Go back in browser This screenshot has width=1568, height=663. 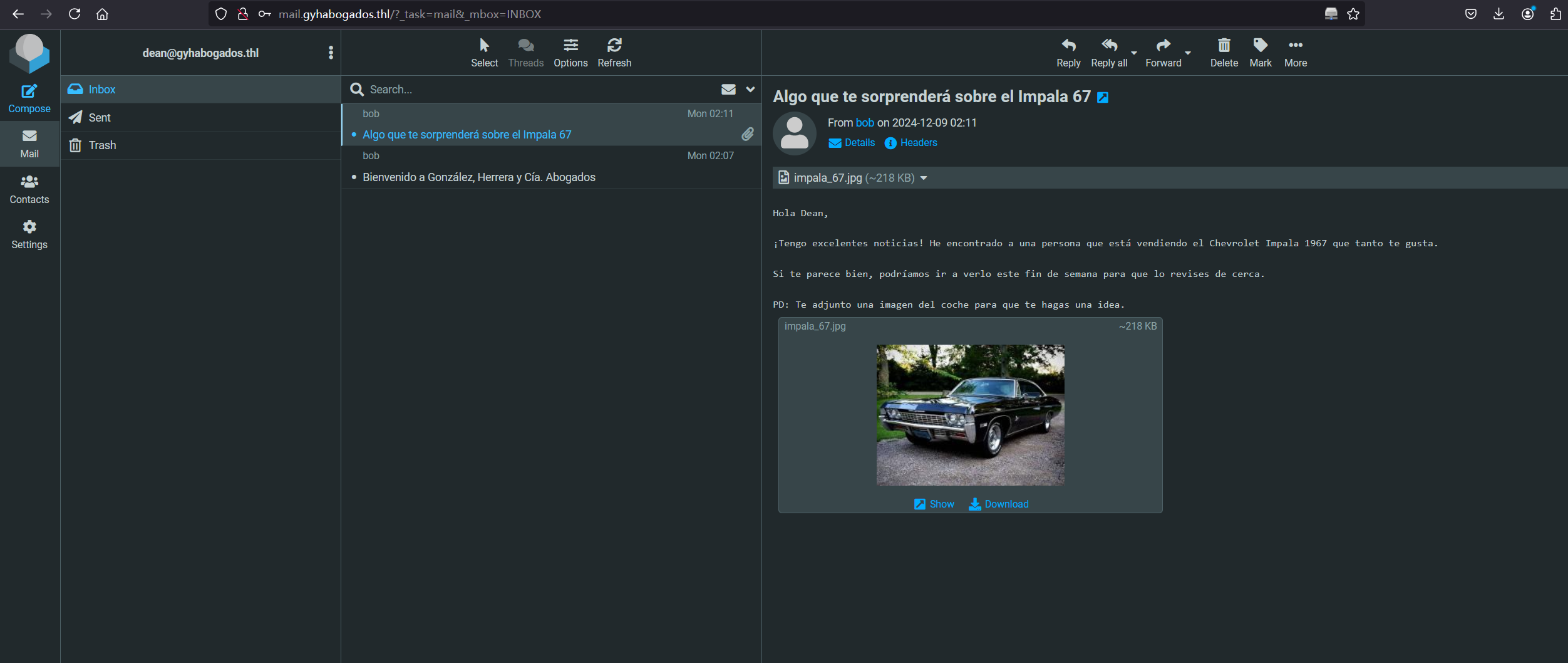pos(18,14)
